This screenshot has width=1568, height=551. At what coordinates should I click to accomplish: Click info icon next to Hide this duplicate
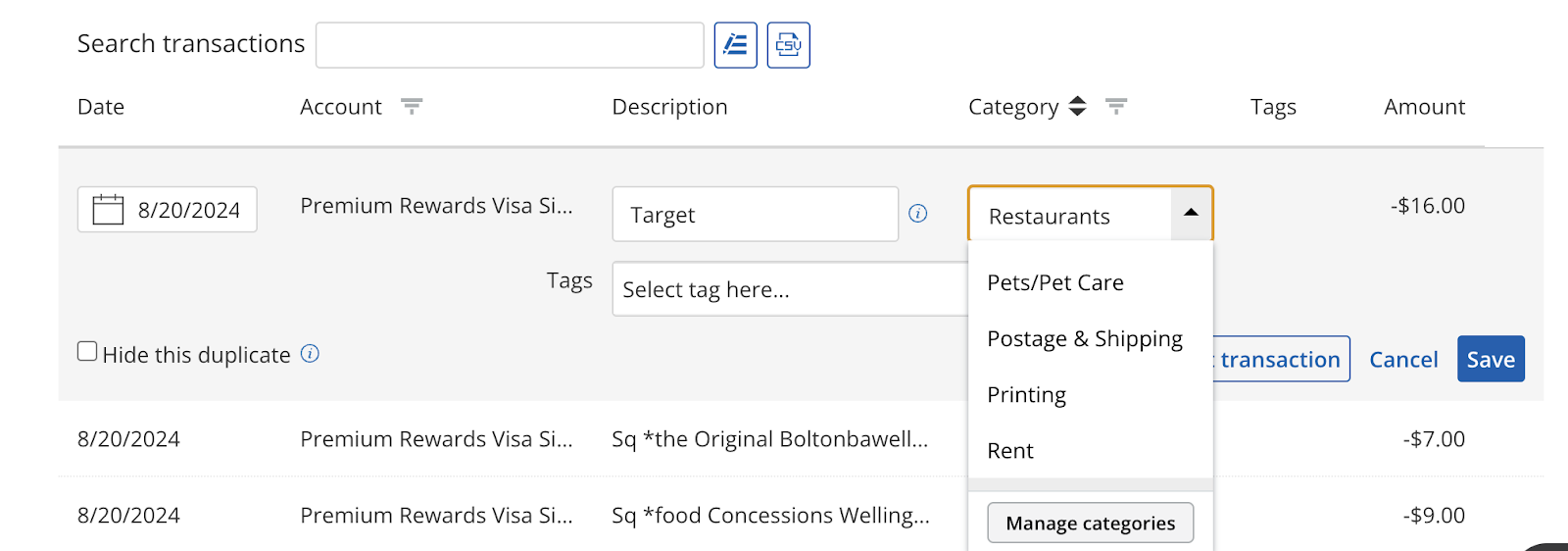310,354
